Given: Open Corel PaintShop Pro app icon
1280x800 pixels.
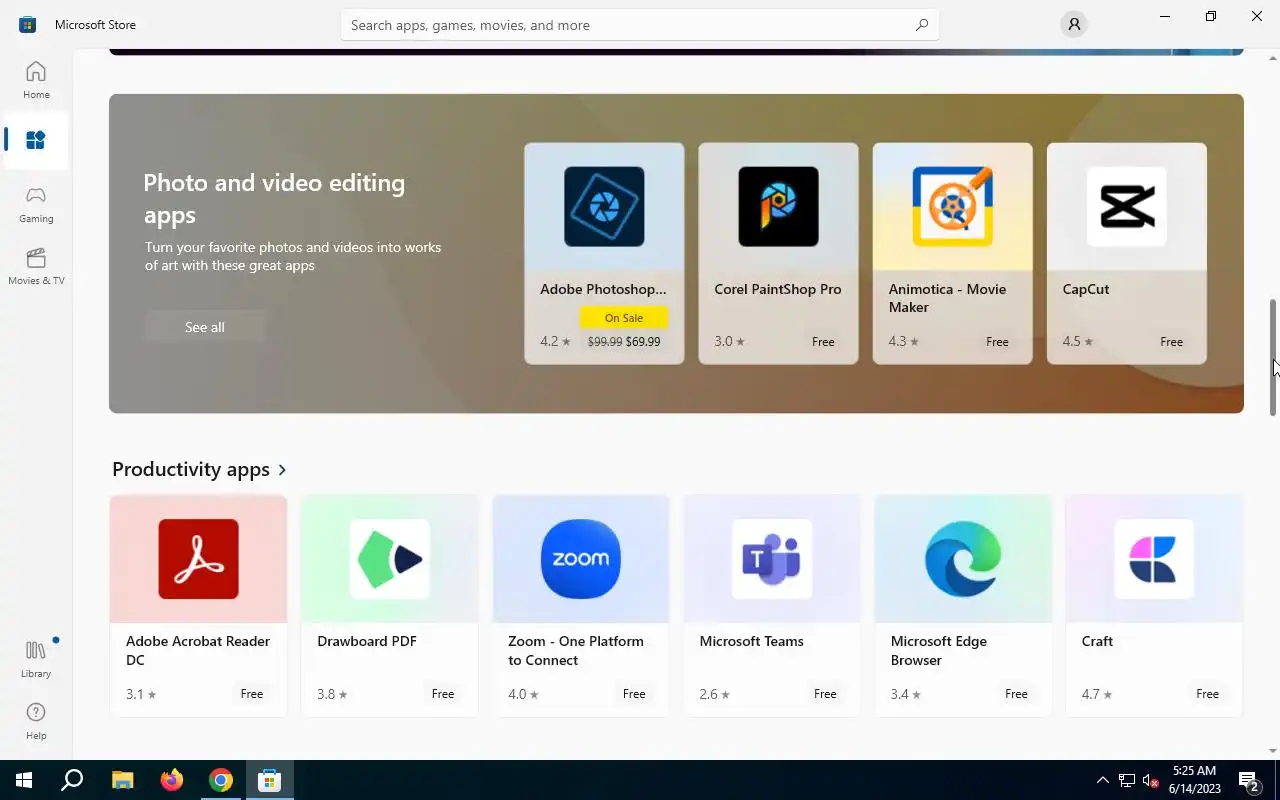Looking at the screenshot, I should point(778,206).
